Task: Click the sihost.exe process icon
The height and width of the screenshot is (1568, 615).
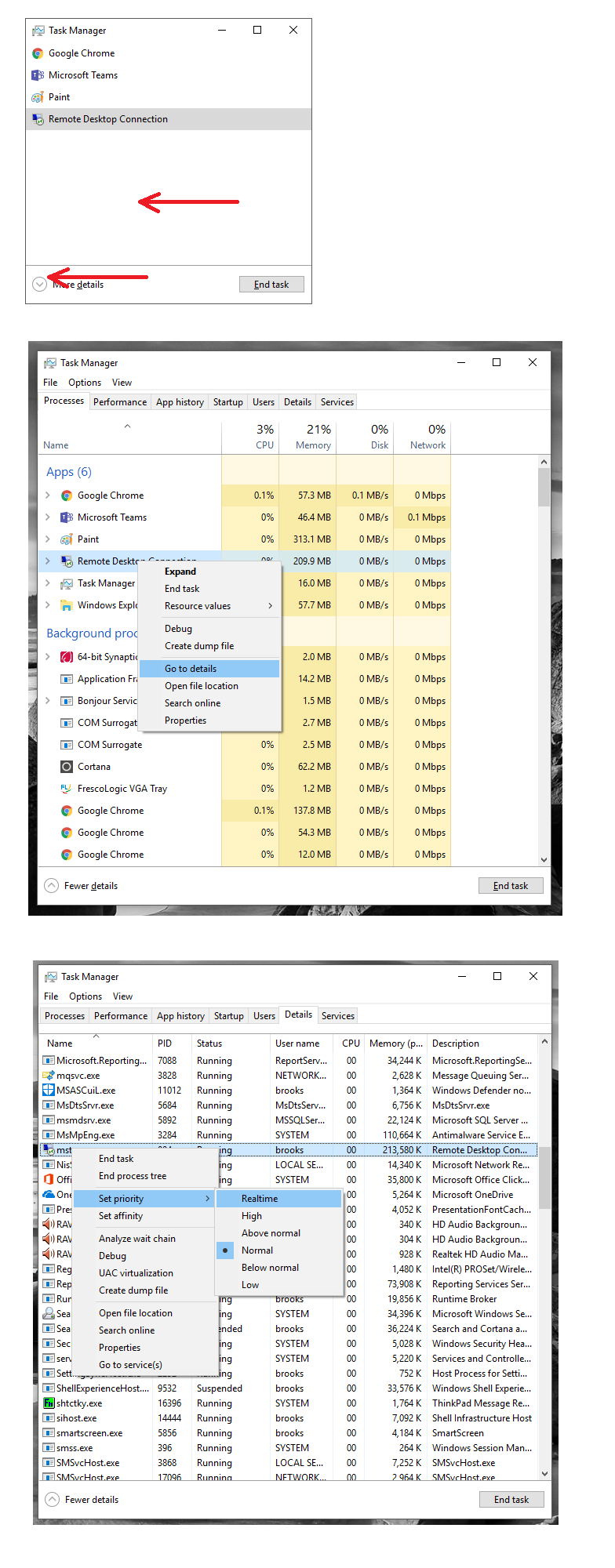Action: click(x=49, y=1418)
